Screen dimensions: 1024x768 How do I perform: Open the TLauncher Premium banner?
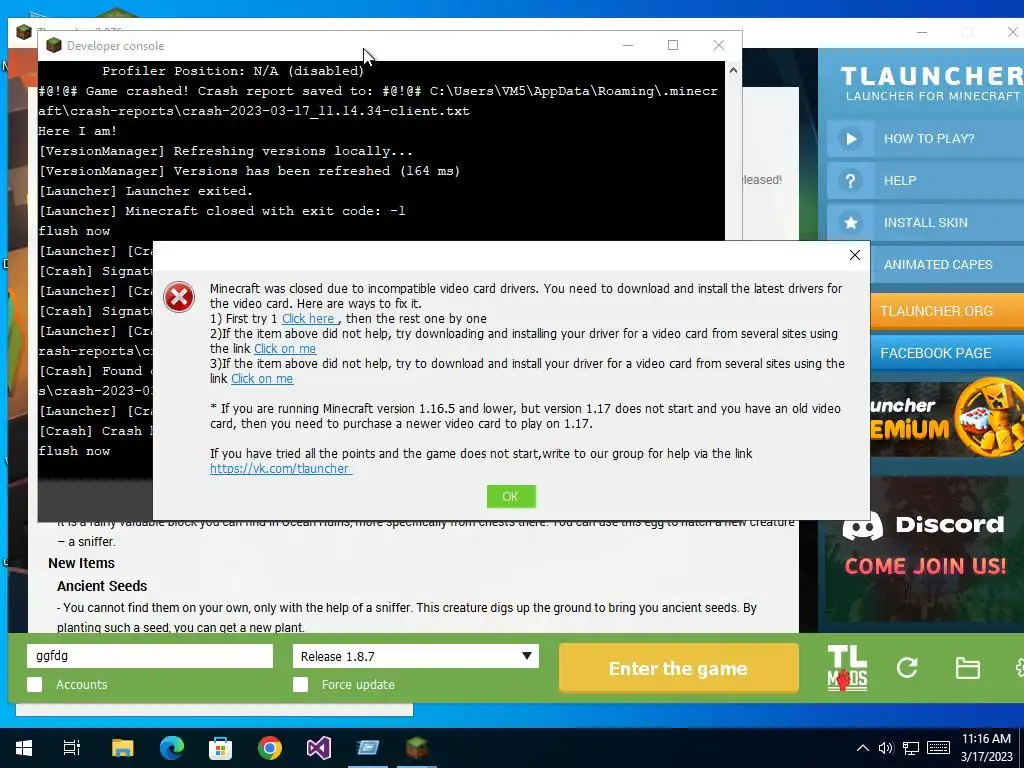point(947,417)
